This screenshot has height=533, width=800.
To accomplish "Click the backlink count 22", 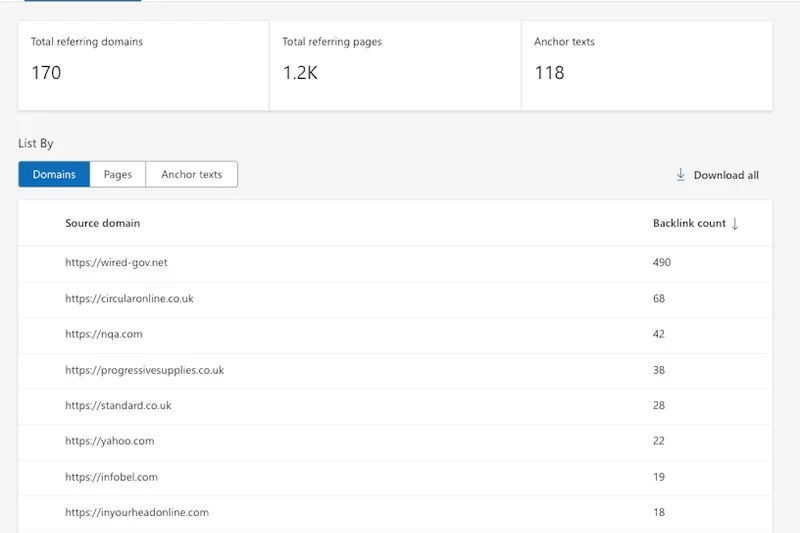I will click(x=659, y=441).
